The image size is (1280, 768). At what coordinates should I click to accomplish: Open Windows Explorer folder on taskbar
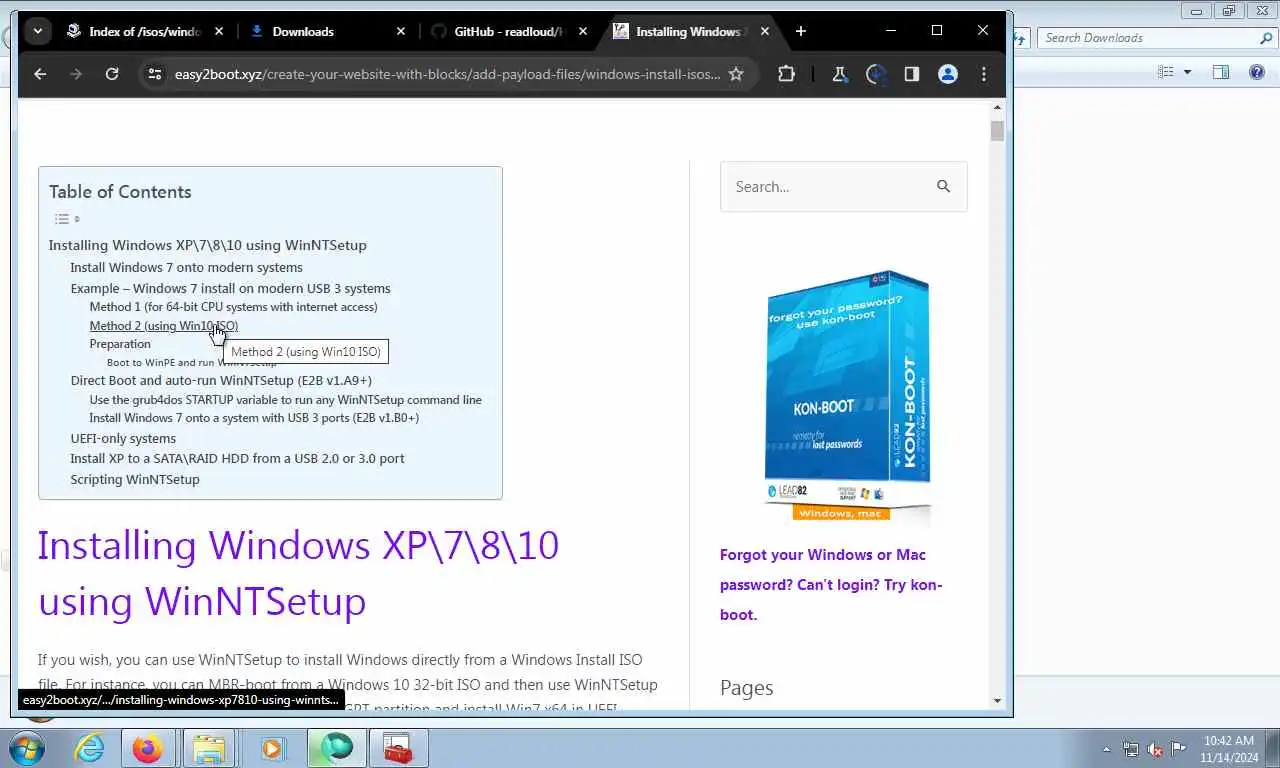(209, 748)
